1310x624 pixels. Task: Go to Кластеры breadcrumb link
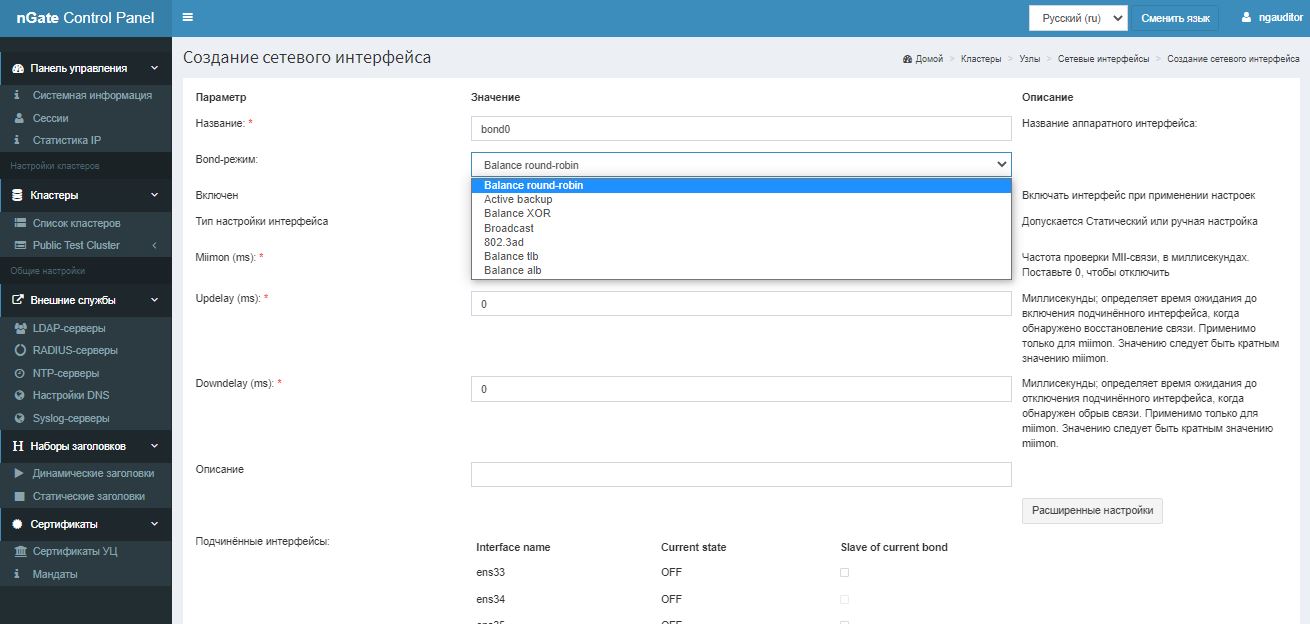981,59
